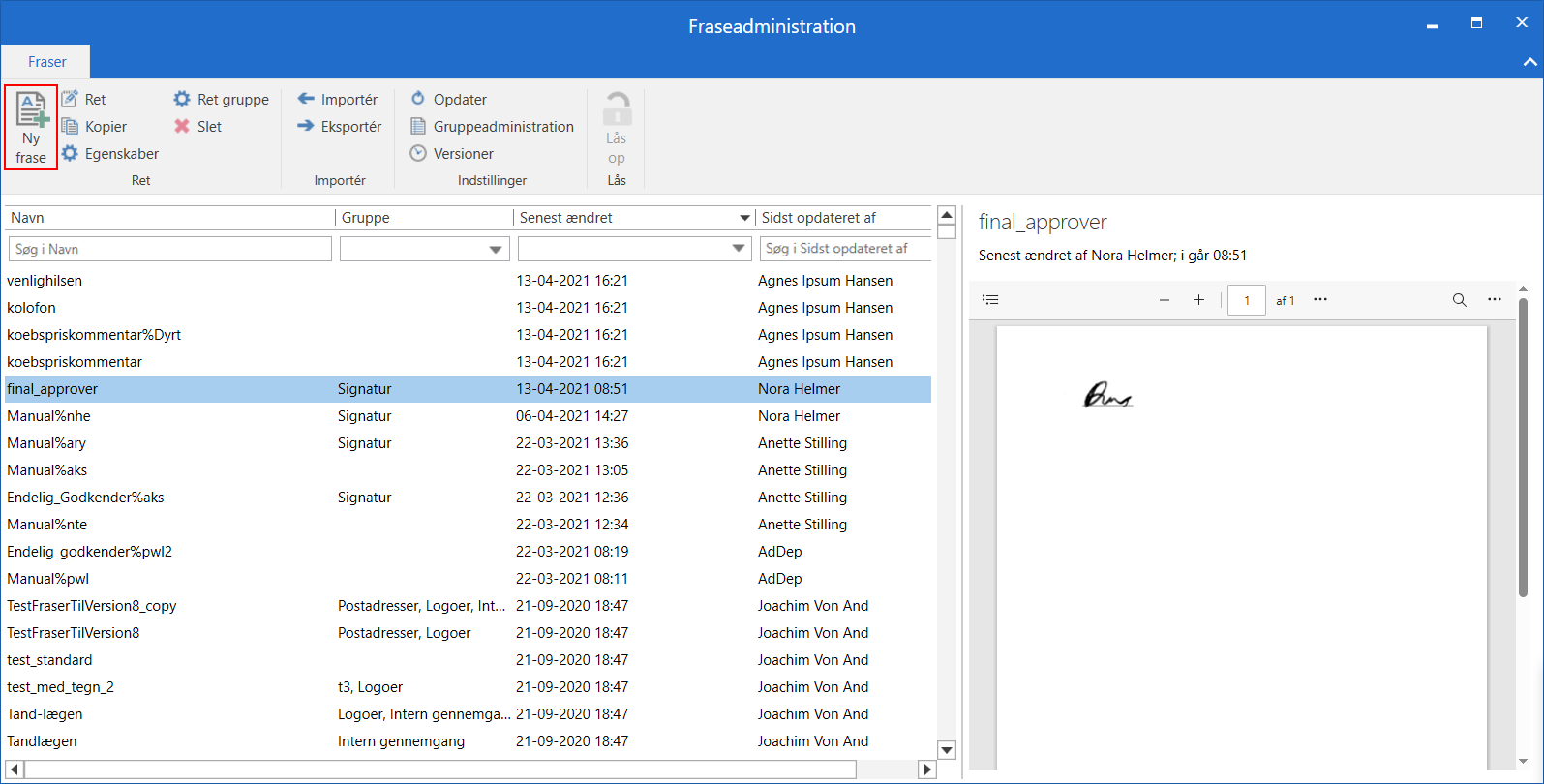The height and width of the screenshot is (784, 1544).
Task: Refresh the list with Opdater
Action: click(449, 100)
